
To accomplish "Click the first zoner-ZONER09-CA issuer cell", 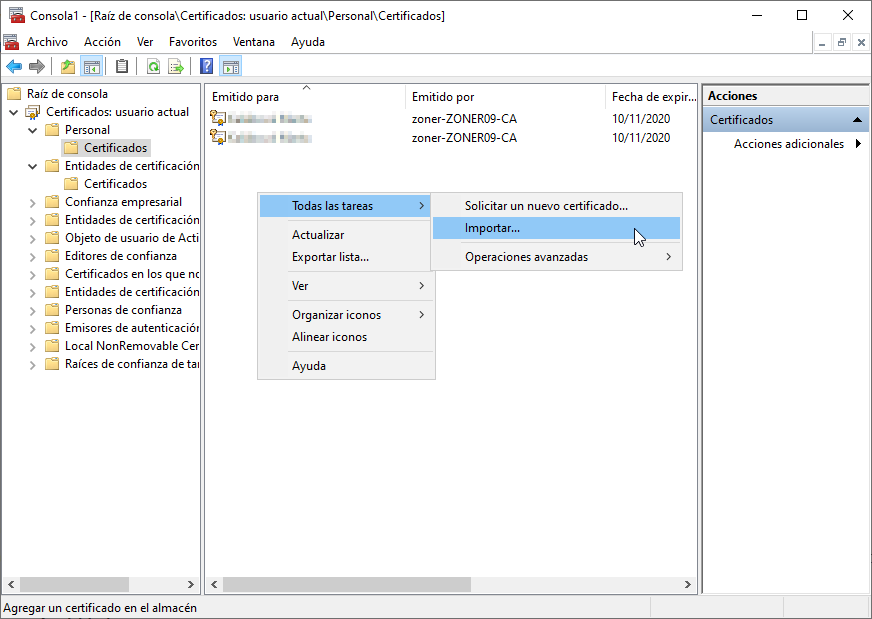I will pyautogui.click(x=464, y=118).
